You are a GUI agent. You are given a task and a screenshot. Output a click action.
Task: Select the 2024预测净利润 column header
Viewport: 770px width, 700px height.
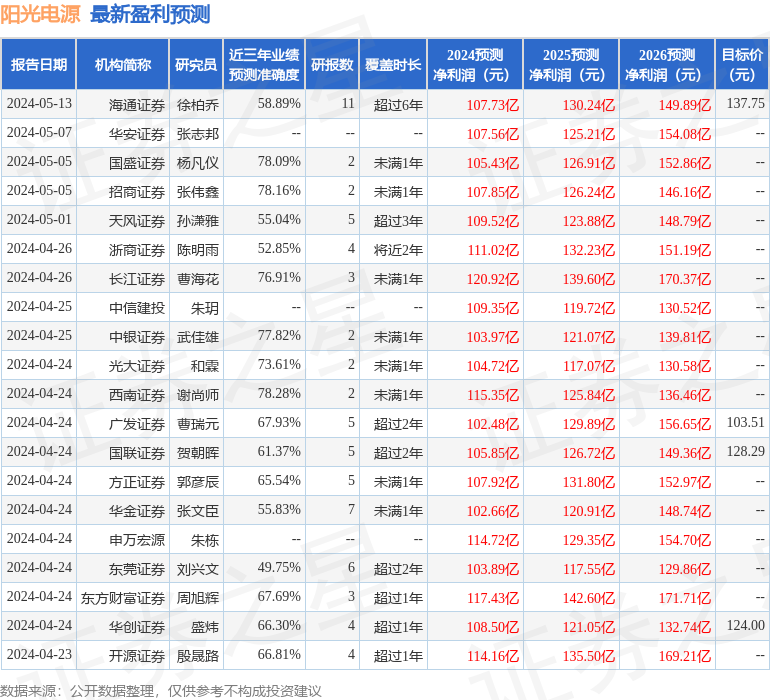[x=475, y=64]
